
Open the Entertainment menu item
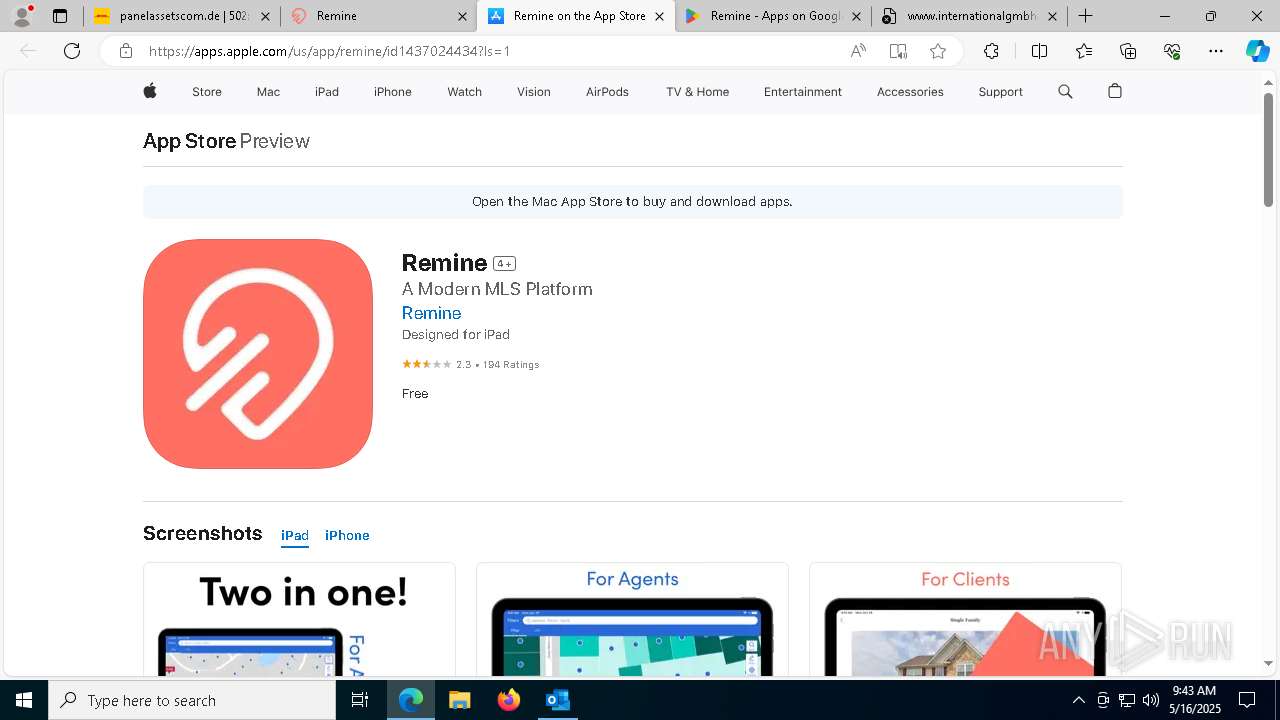coord(803,91)
